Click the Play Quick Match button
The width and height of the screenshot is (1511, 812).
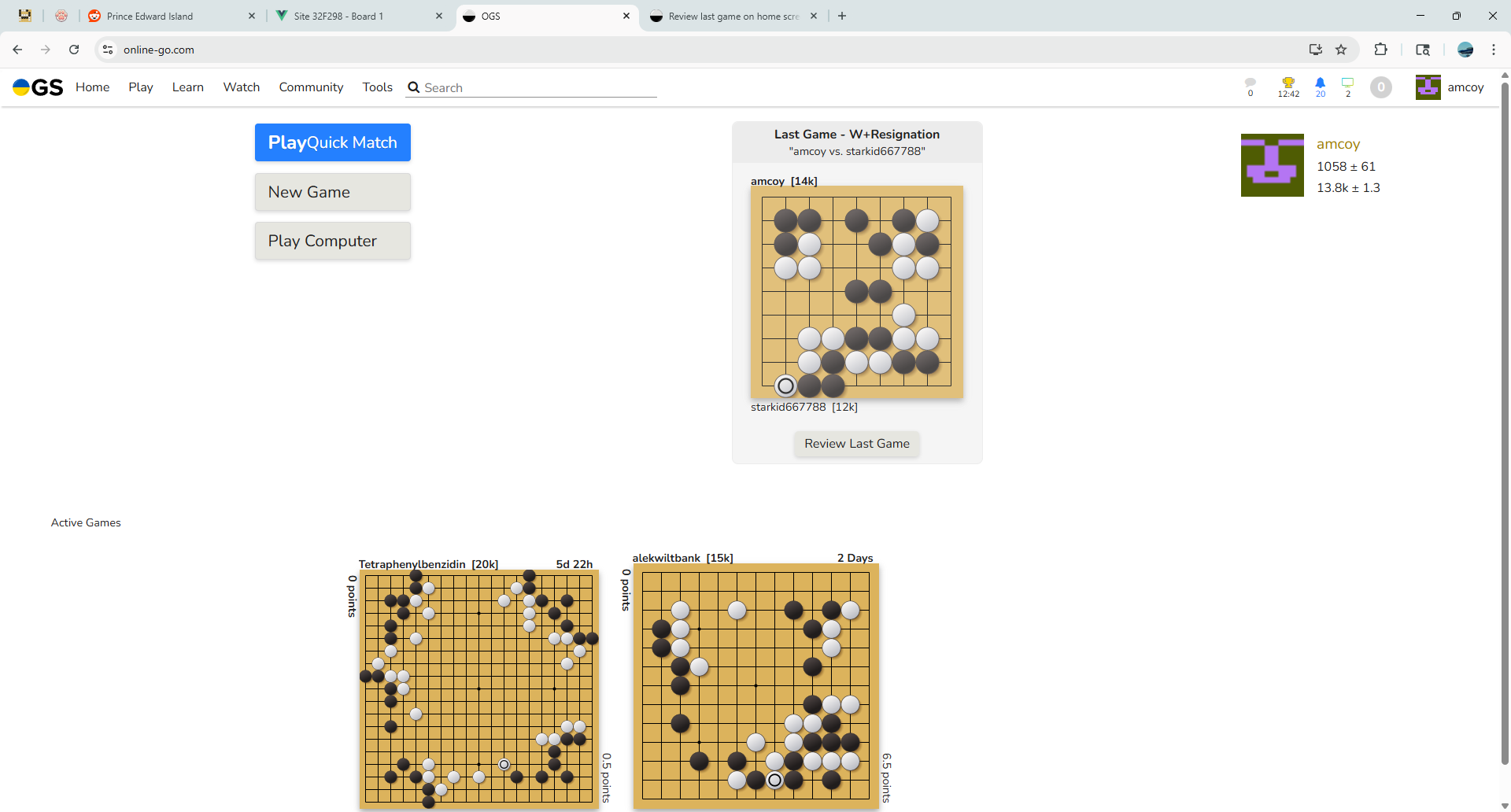coord(332,142)
